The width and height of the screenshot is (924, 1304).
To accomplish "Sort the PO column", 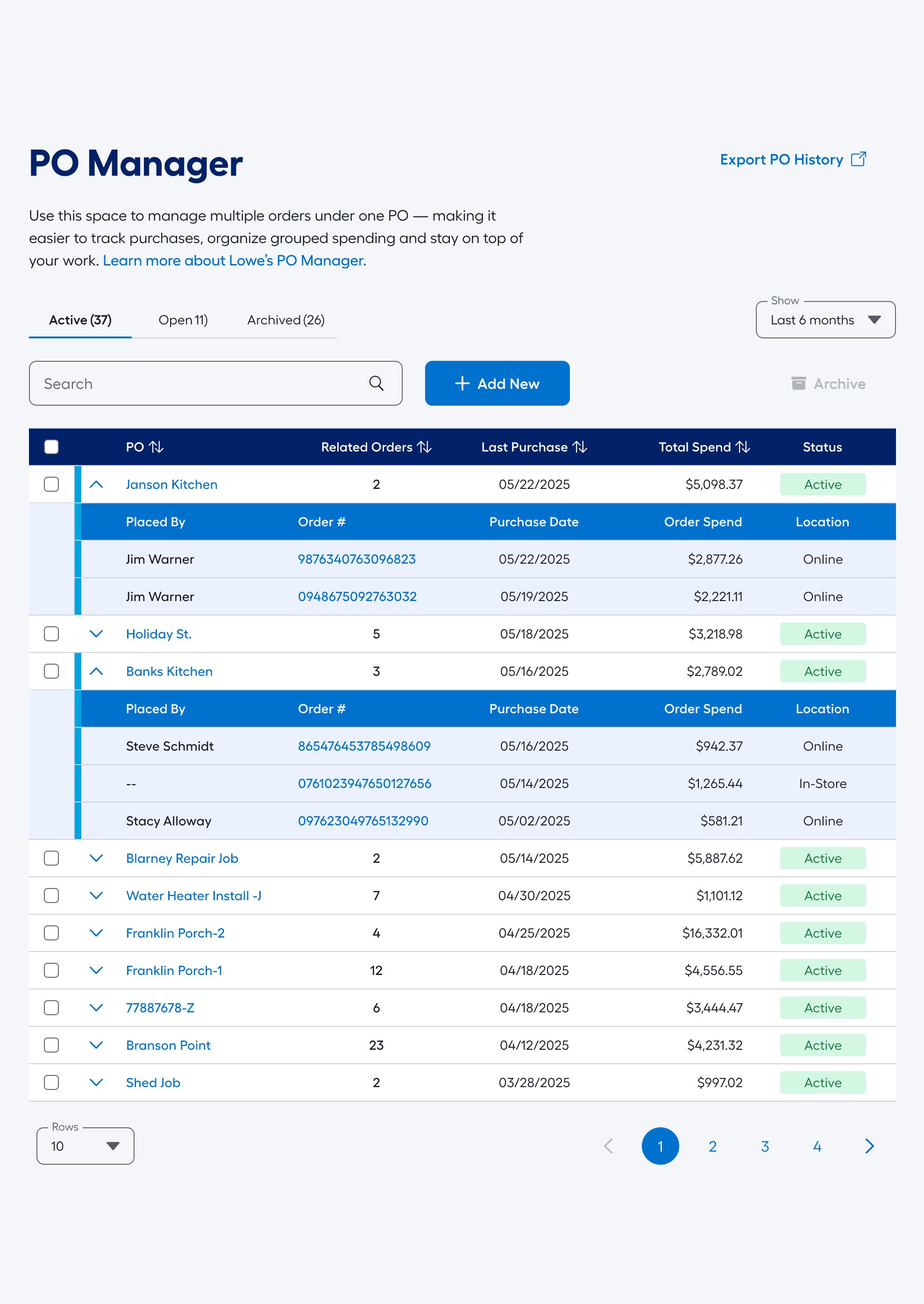I will [156, 447].
